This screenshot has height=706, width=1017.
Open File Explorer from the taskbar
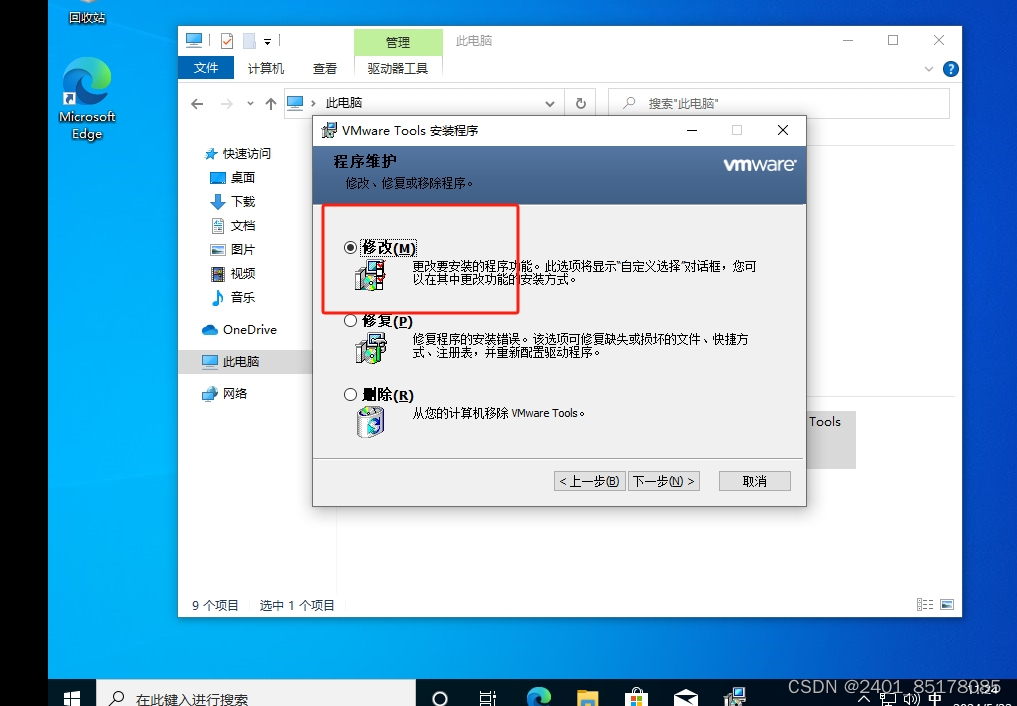[x=588, y=698]
